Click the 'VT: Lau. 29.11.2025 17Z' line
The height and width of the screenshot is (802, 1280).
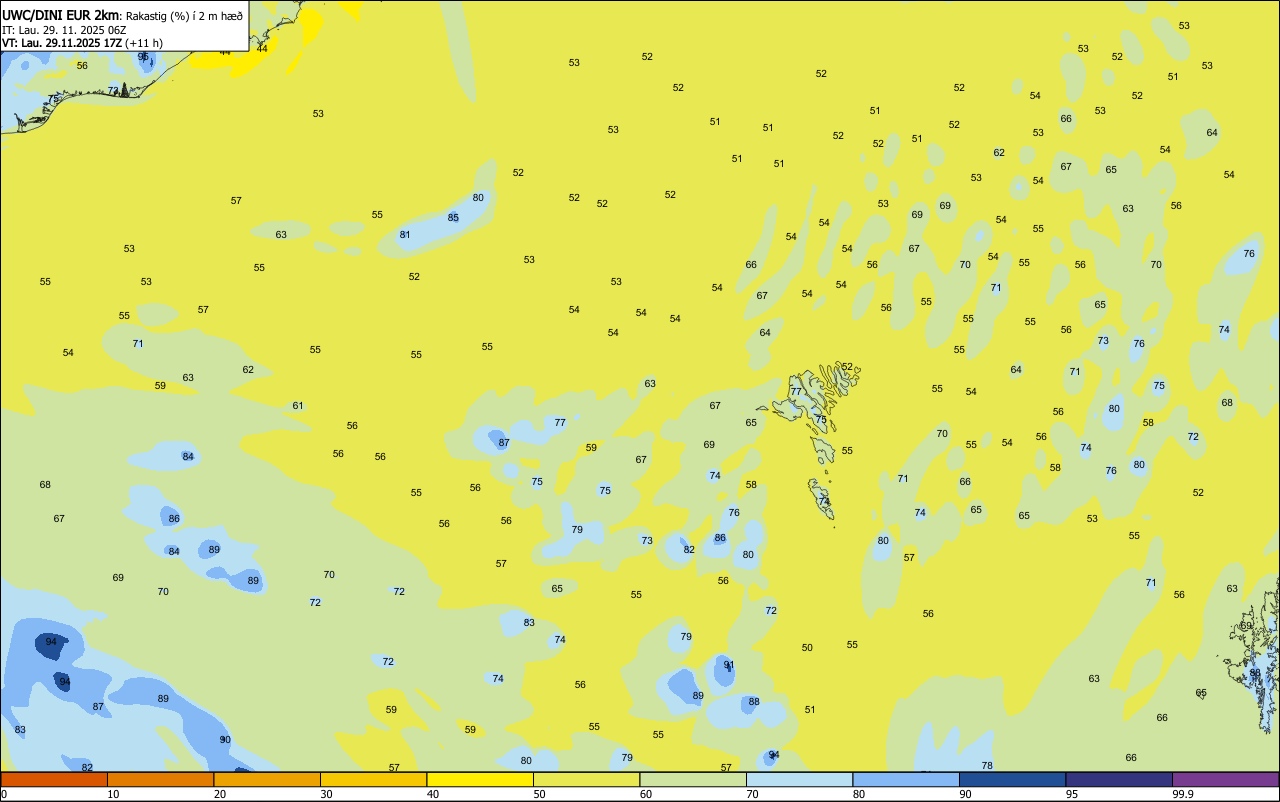point(62,43)
